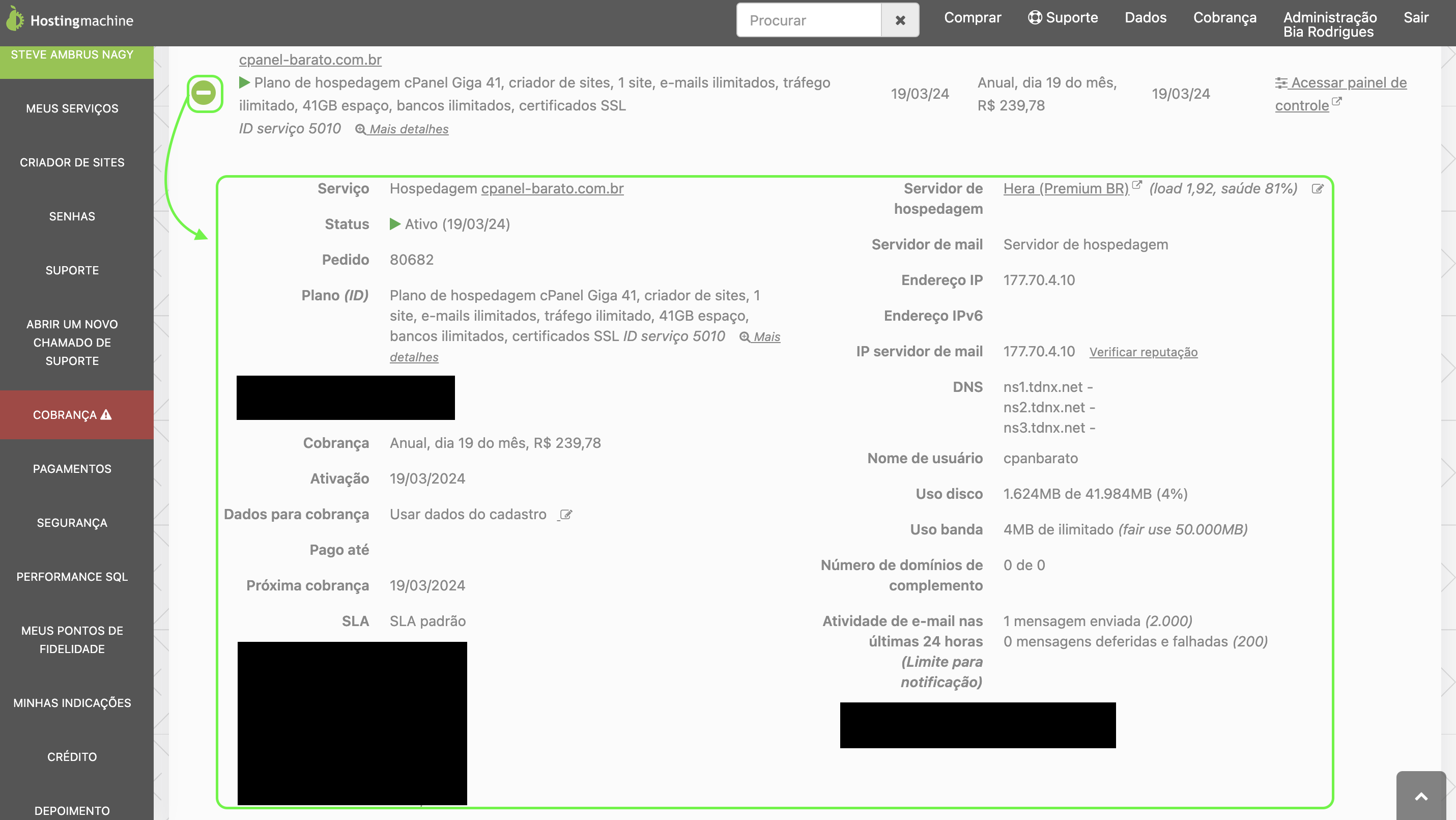
Task: Go to Dados in the top bar
Action: (1145, 17)
